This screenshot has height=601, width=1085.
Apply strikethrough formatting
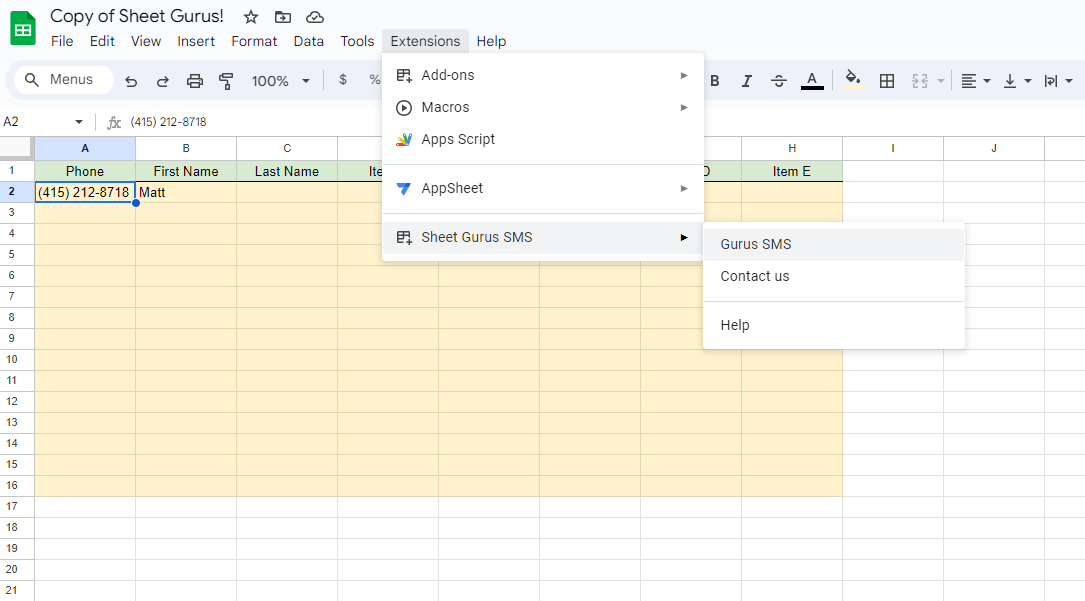click(x=778, y=81)
